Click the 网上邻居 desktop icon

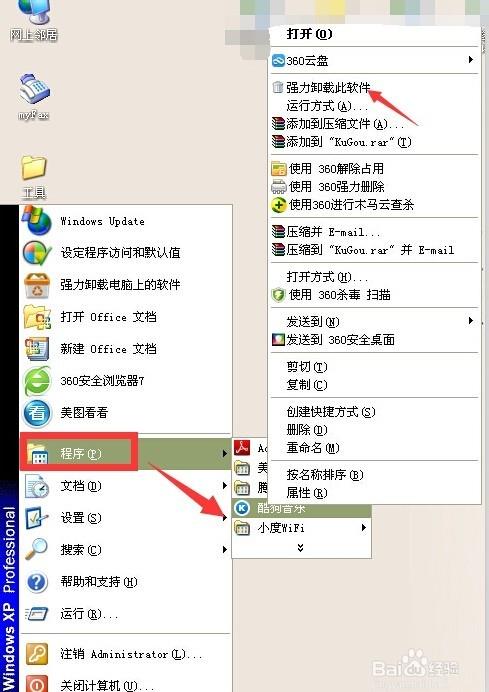point(34,21)
